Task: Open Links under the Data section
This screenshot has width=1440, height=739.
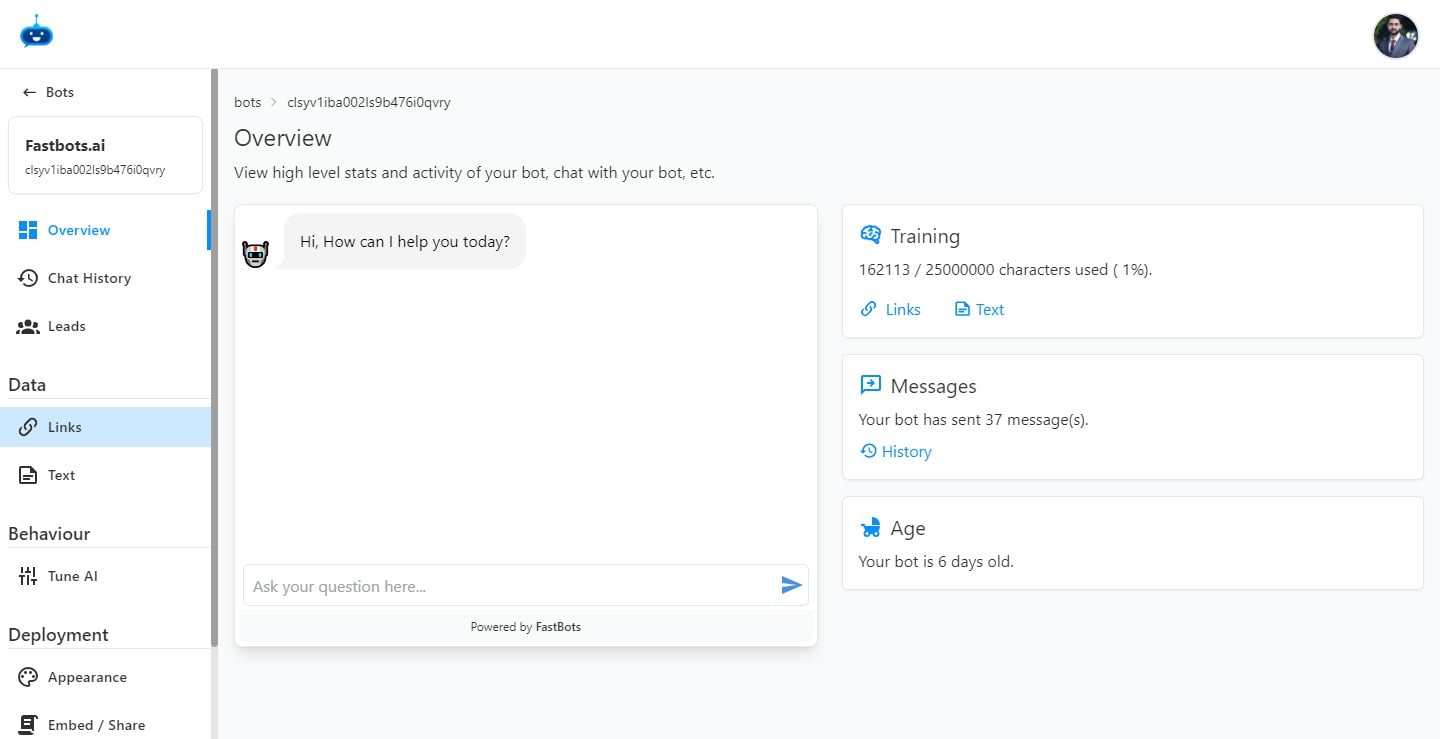Action: tap(64, 427)
